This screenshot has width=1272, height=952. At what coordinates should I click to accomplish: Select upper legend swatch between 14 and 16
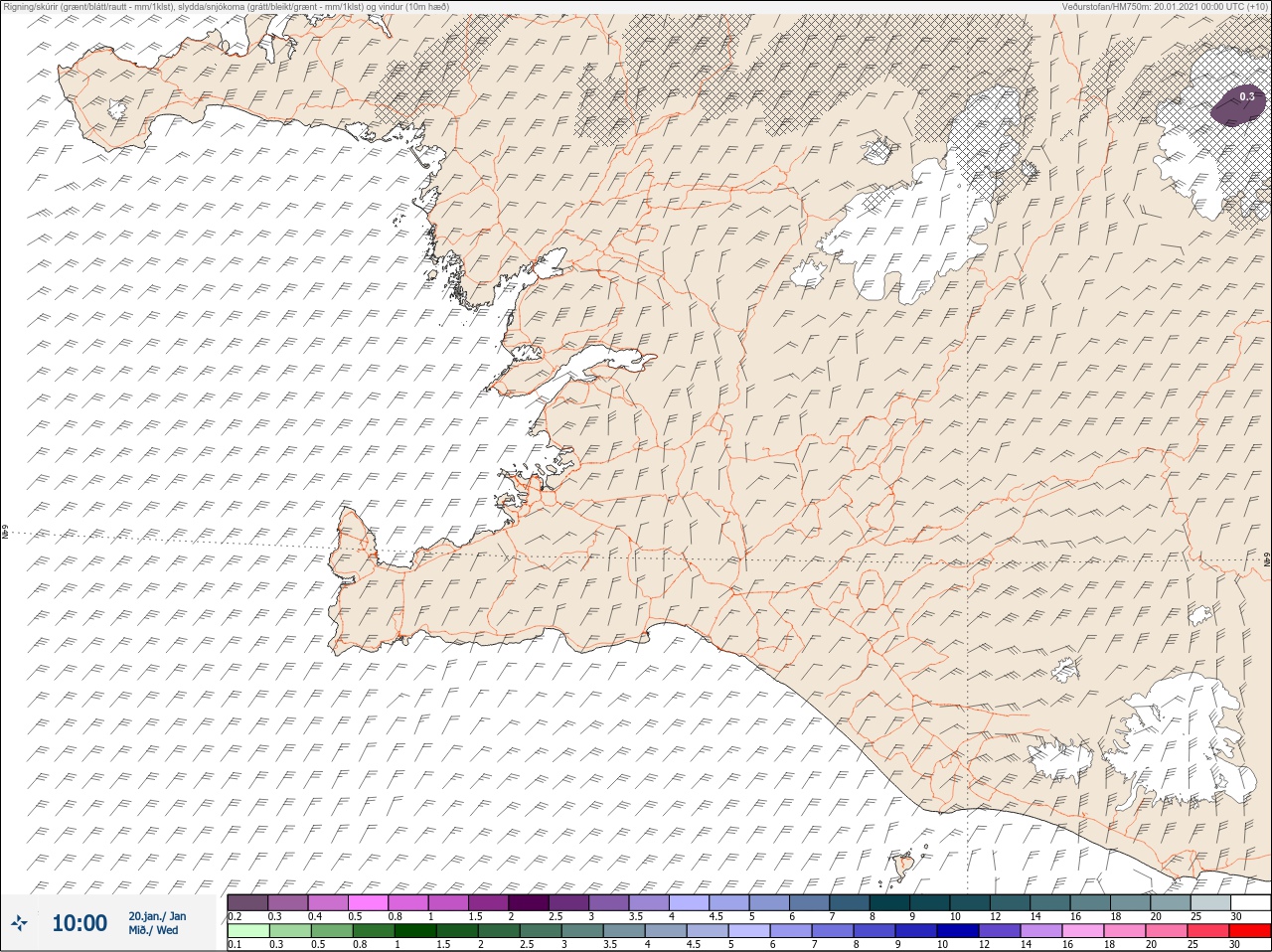click(x=1050, y=901)
